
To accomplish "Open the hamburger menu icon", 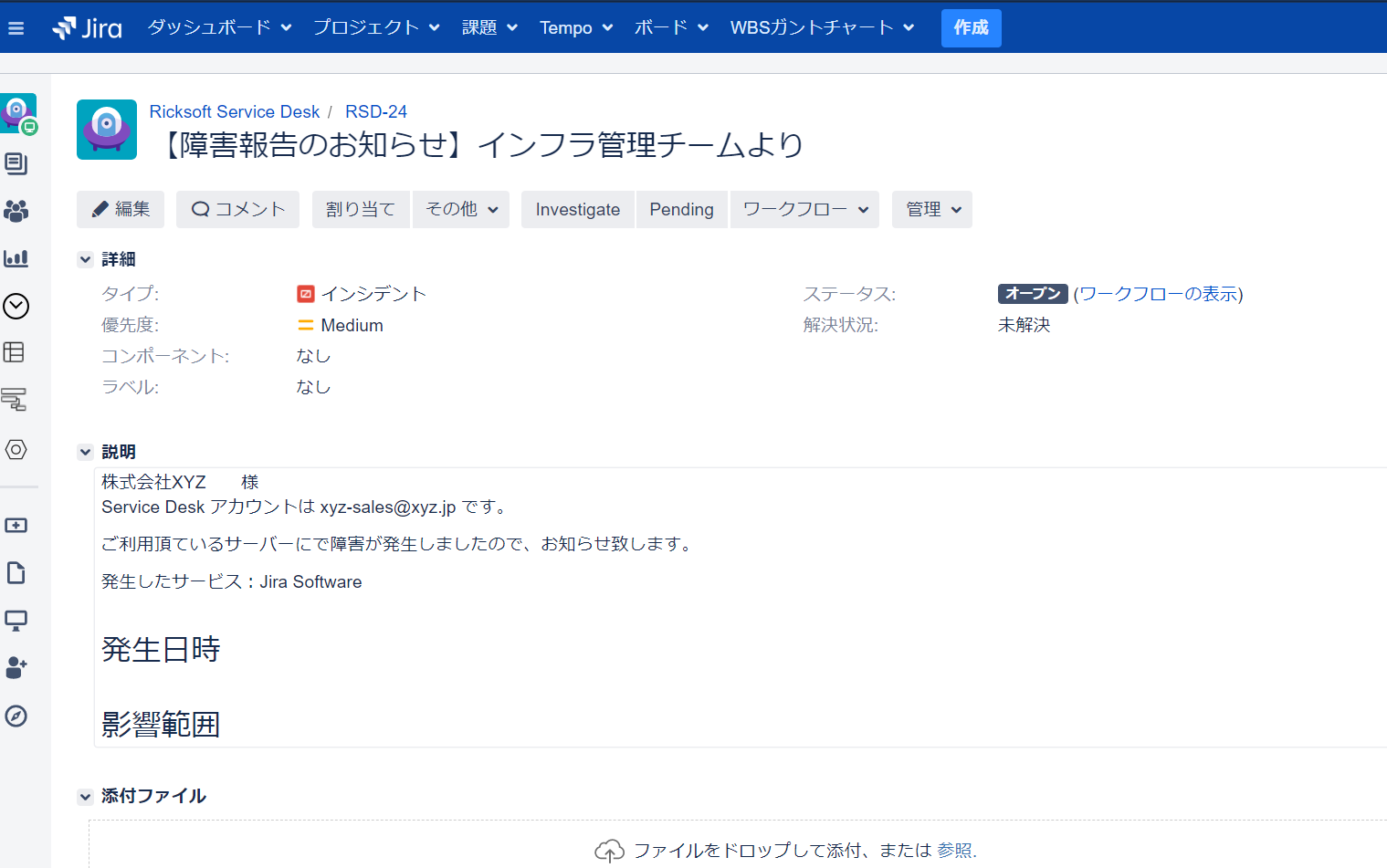I will click(16, 28).
